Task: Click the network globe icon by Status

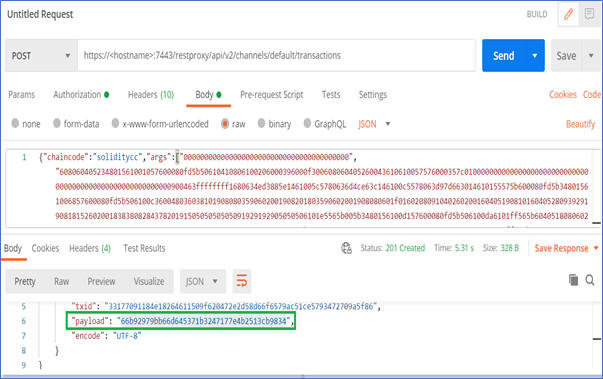Action: coord(346,248)
